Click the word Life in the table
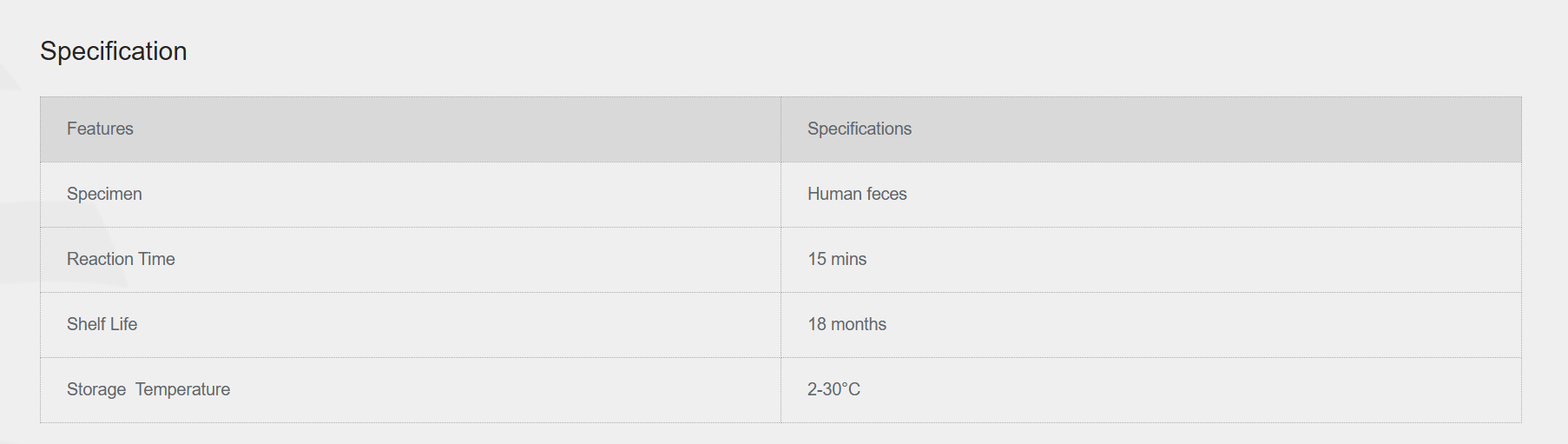 [123, 324]
